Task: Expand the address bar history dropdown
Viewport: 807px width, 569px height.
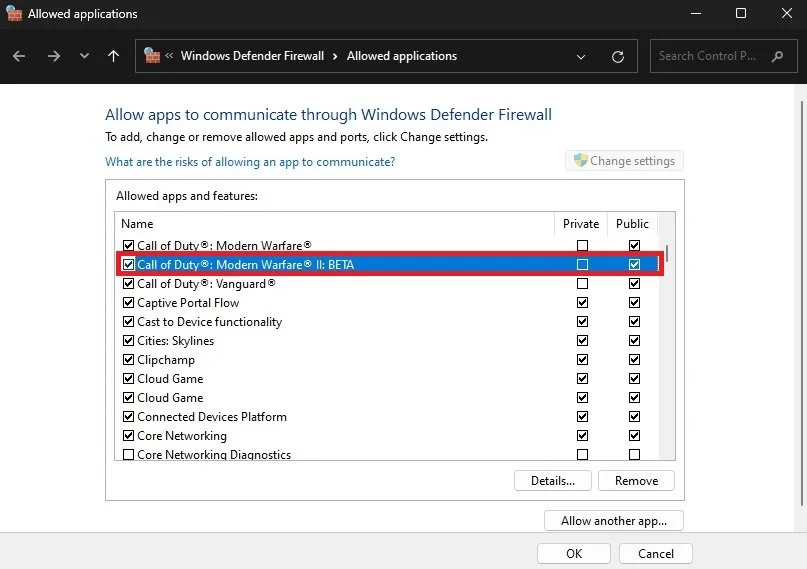Action: coord(581,57)
